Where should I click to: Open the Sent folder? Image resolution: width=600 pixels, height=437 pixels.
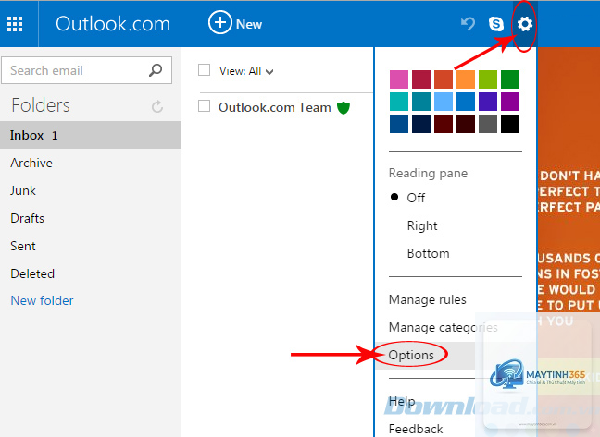(x=23, y=246)
